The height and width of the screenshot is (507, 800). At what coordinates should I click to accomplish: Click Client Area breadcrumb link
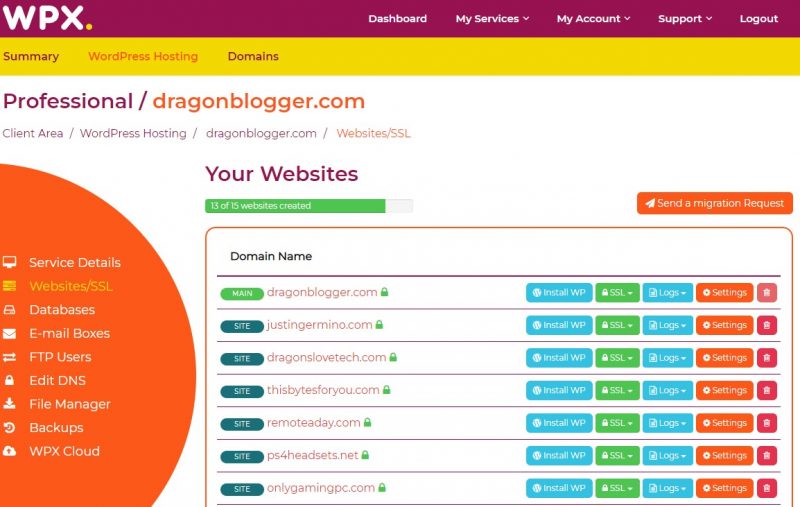(33, 133)
